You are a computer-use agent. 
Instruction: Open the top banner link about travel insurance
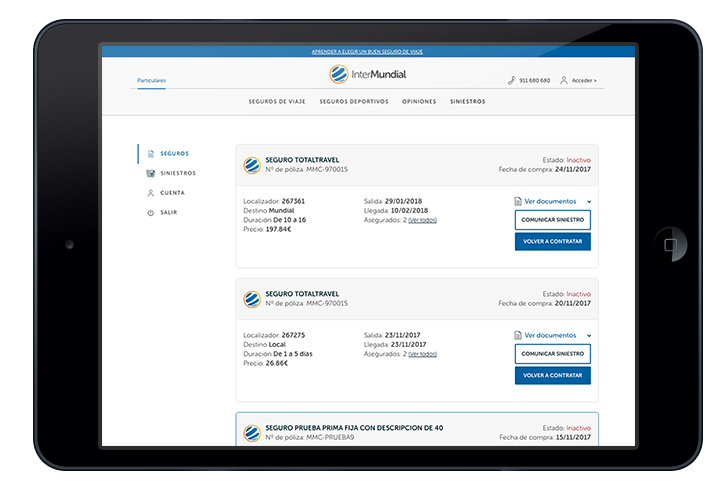coord(367,52)
